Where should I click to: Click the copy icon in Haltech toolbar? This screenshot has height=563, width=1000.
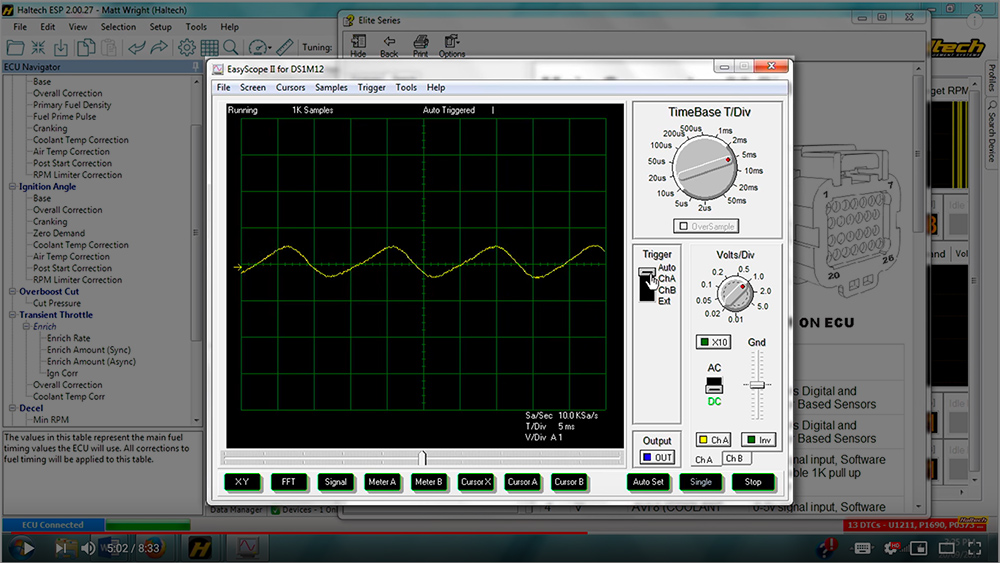coord(85,47)
